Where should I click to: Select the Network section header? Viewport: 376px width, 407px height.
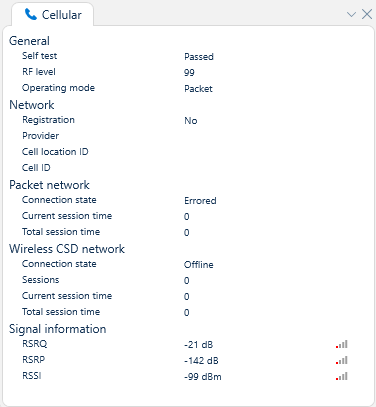(32, 105)
